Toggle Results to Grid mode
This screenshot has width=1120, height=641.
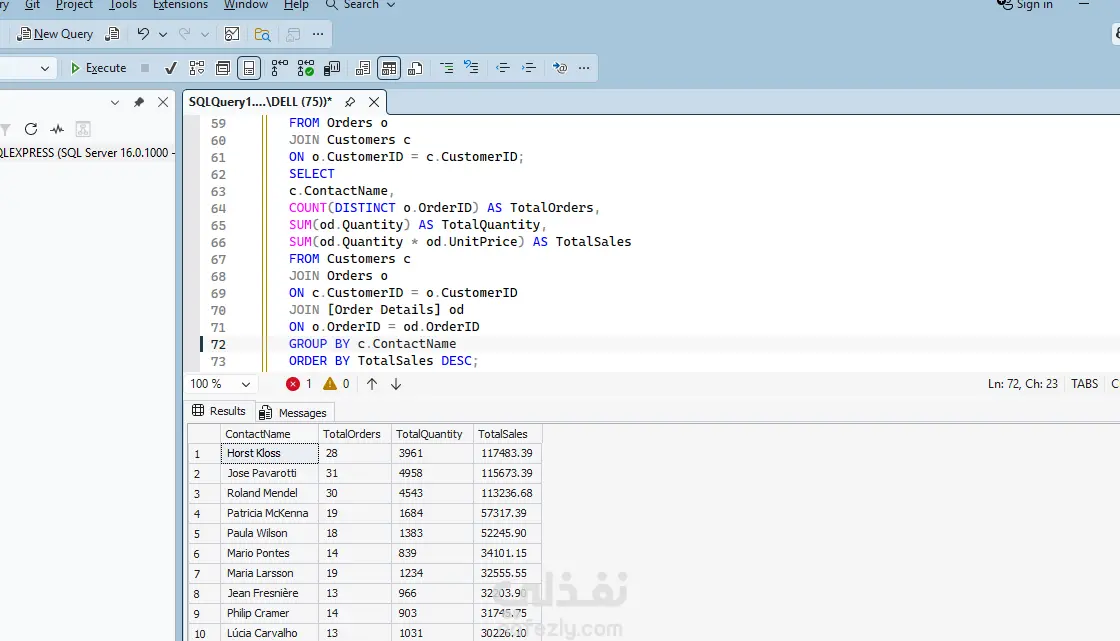tap(389, 68)
